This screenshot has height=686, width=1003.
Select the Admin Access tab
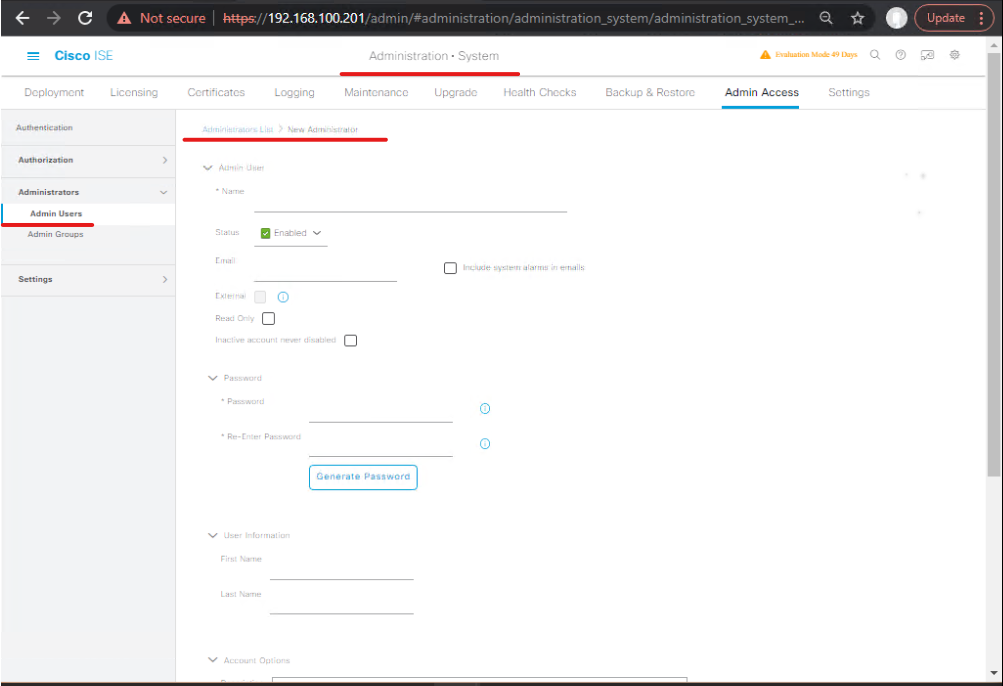click(761, 92)
